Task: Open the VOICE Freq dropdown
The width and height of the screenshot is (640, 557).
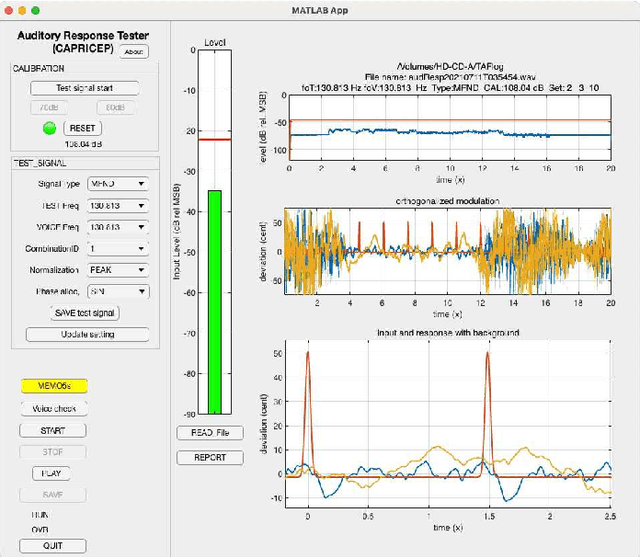Action: [x=117, y=227]
